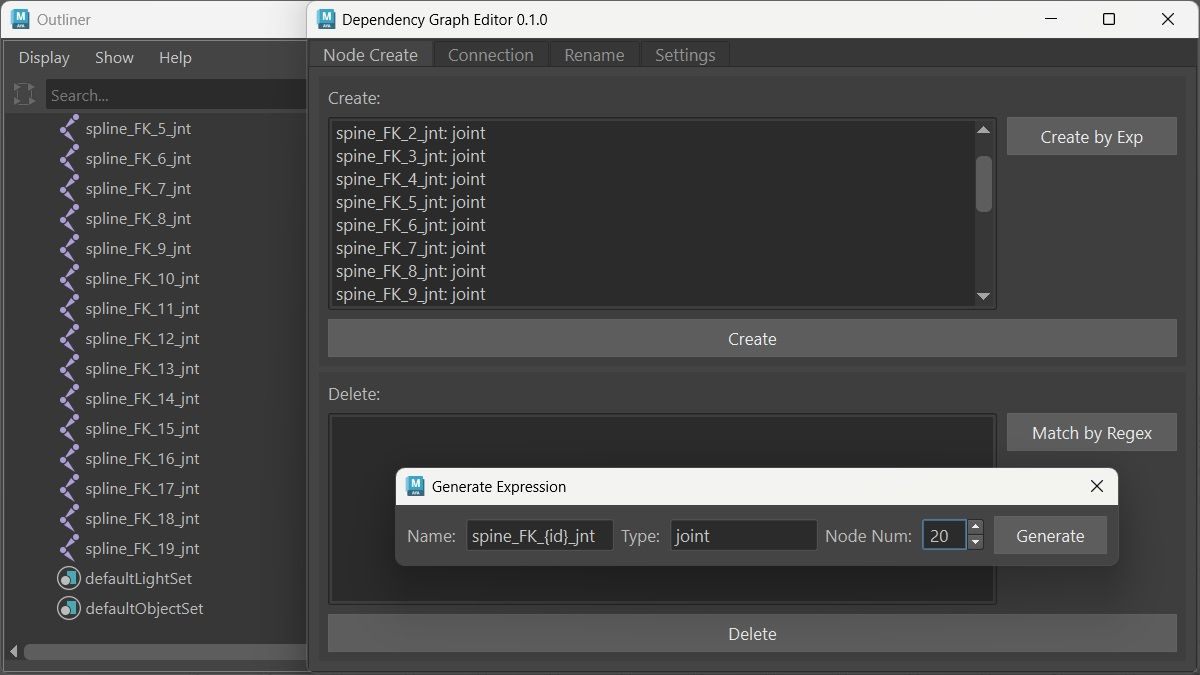Select spline_FK_4_jnt: joint in Create list
The width and height of the screenshot is (1200, 675).
click(x=411, y=179)
